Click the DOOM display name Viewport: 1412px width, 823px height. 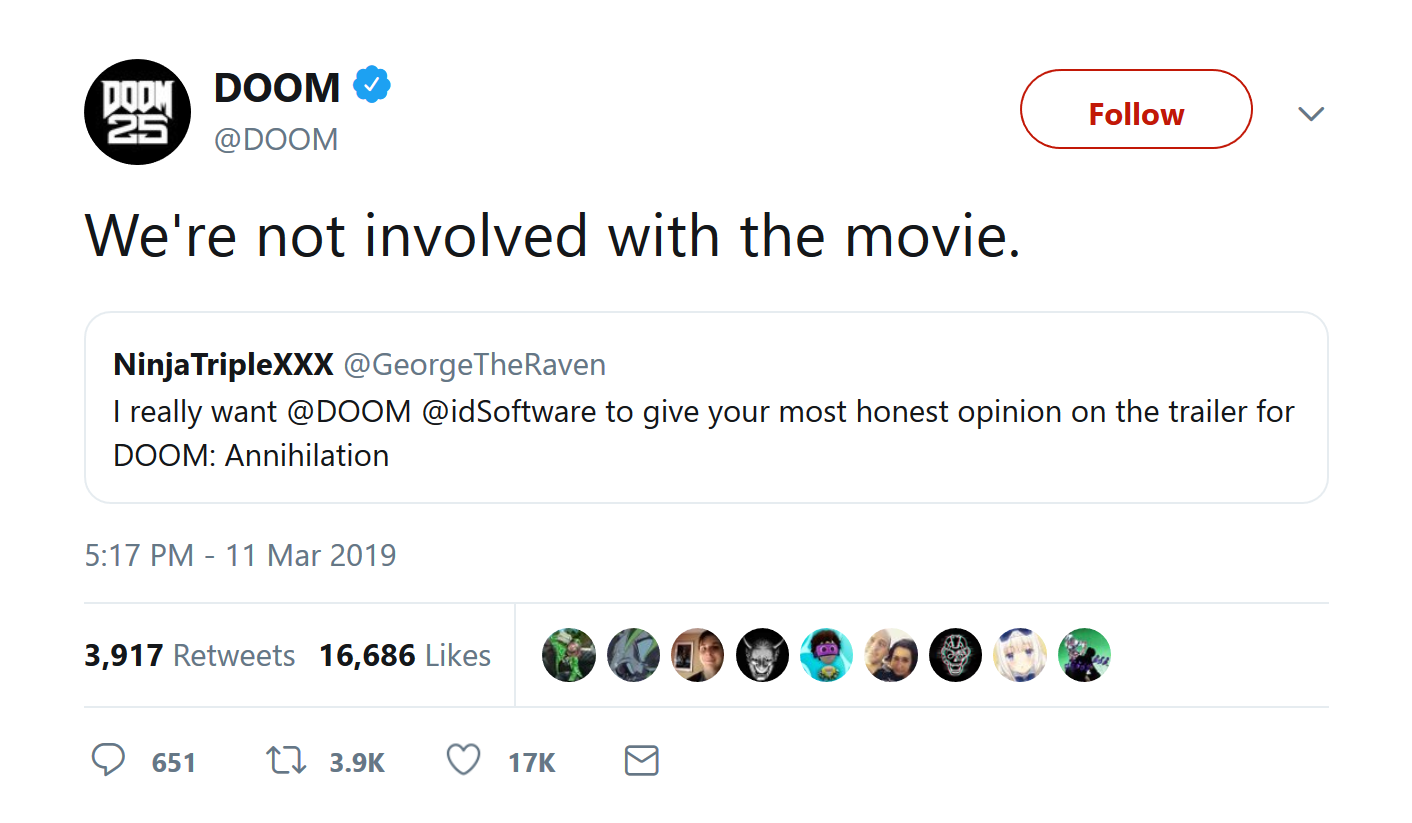tap(277, 88)
